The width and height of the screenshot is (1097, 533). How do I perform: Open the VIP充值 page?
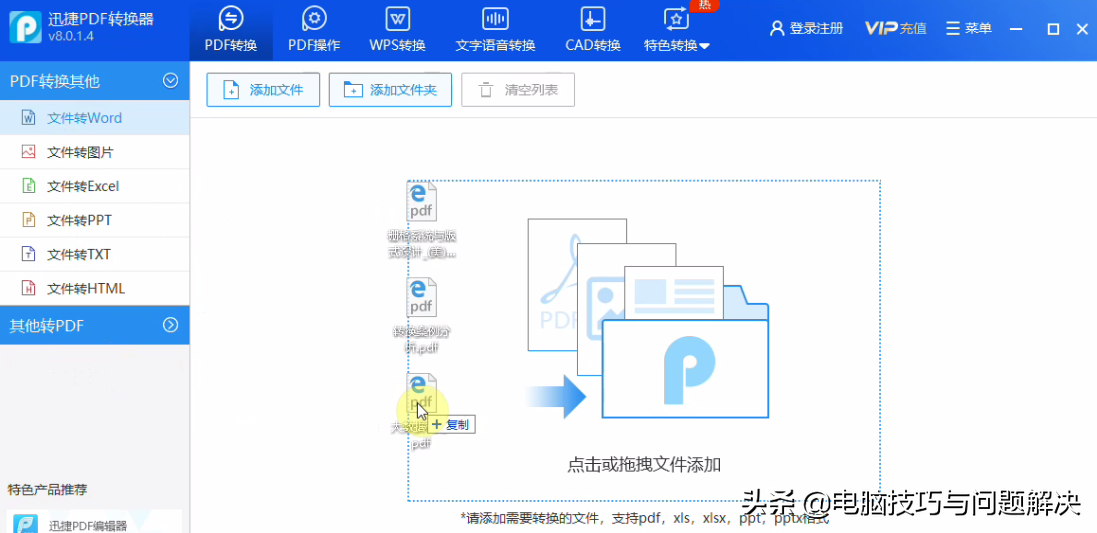pyautogui.click(x=896, y=28)
